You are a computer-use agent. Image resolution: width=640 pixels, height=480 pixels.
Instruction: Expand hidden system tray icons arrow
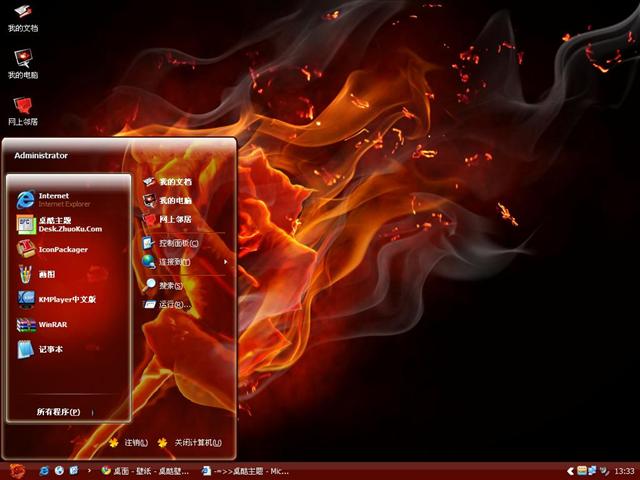(571, 471)
